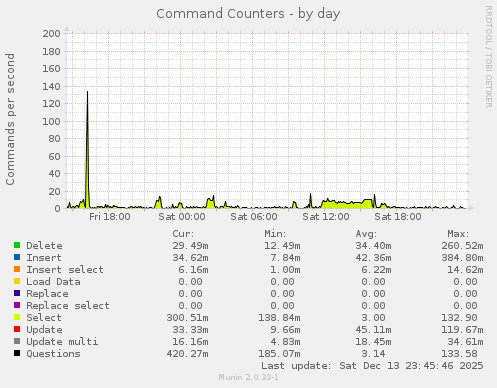Click the Insert min value 7.84m
Screen dimensions: 497x388
tap(285, 258)
